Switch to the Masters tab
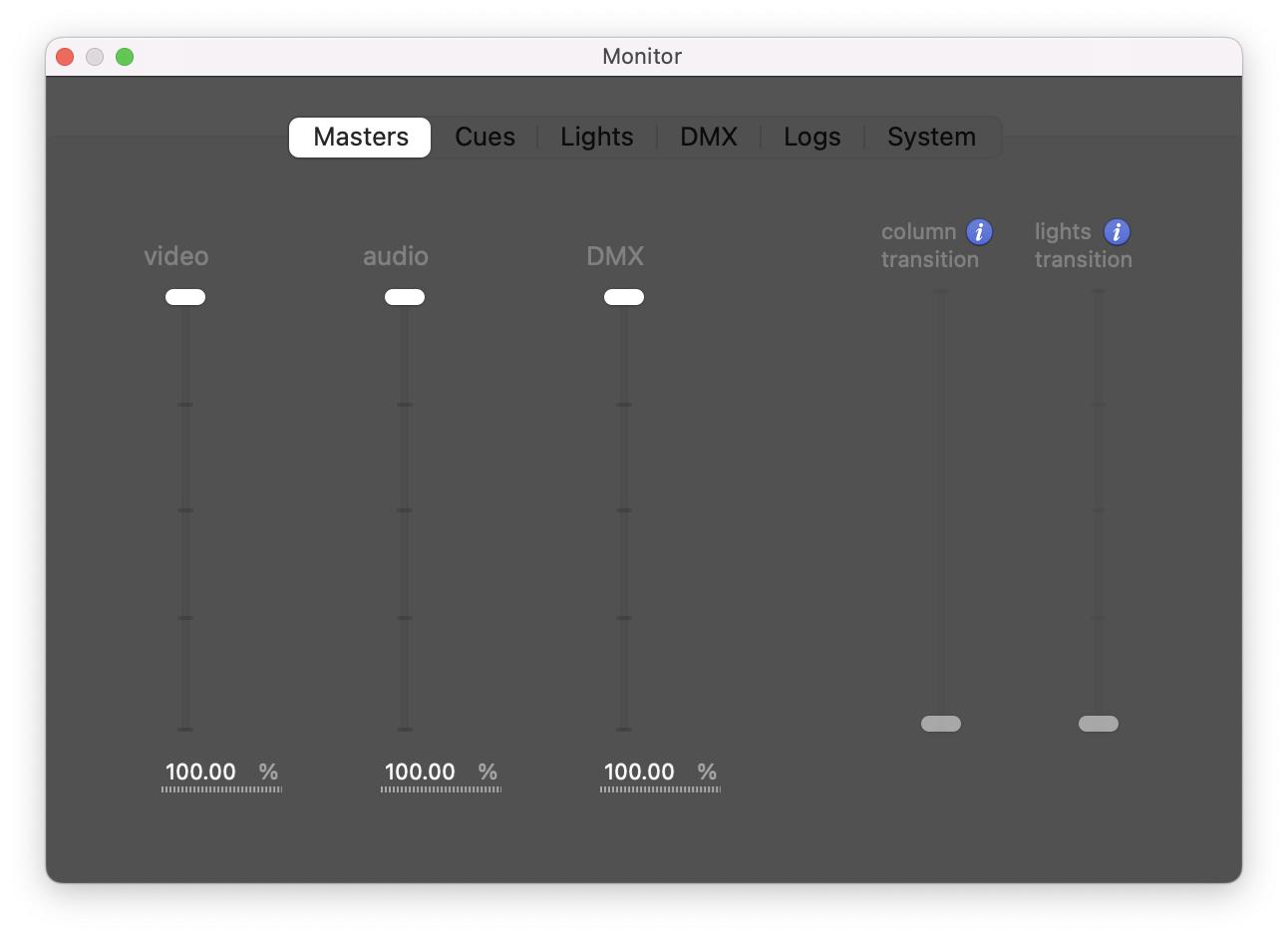Viewport: 1288px width, 937px height. [360, 138]
